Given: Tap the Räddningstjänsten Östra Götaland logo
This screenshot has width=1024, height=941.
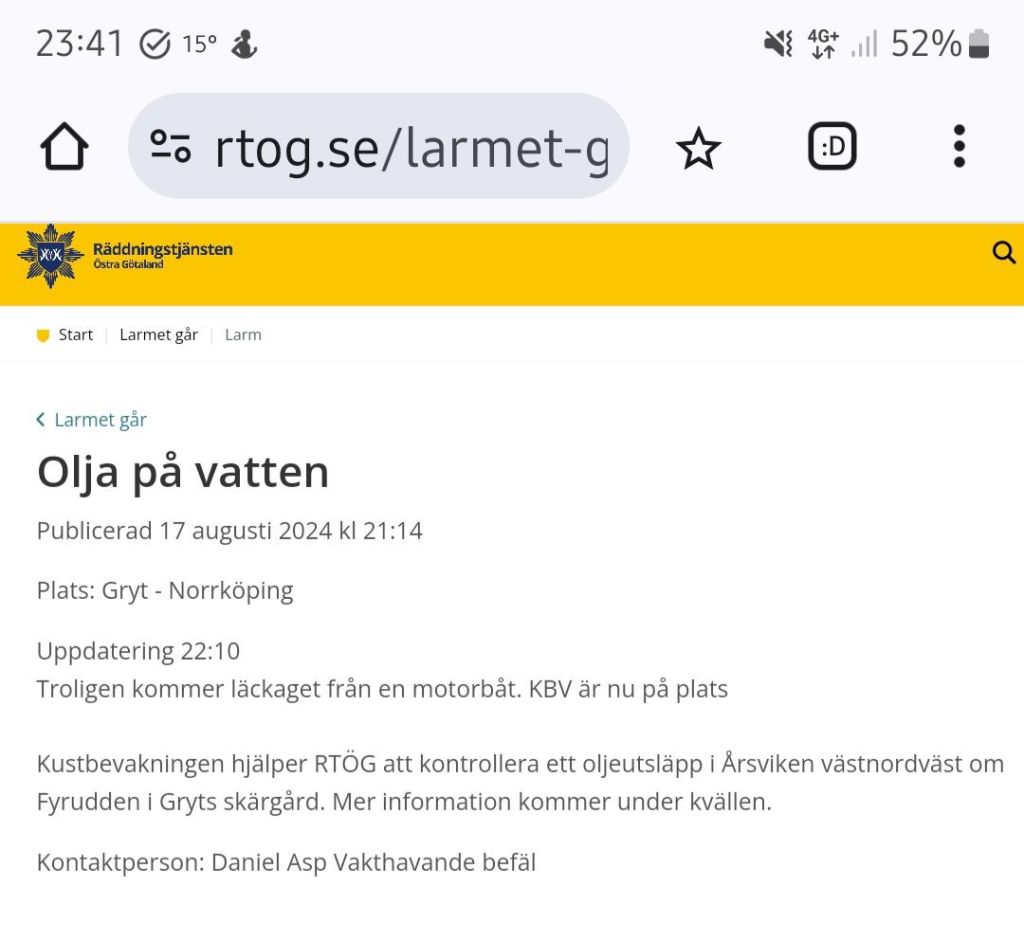Looking at the screenshot, I should click(125, 255).
